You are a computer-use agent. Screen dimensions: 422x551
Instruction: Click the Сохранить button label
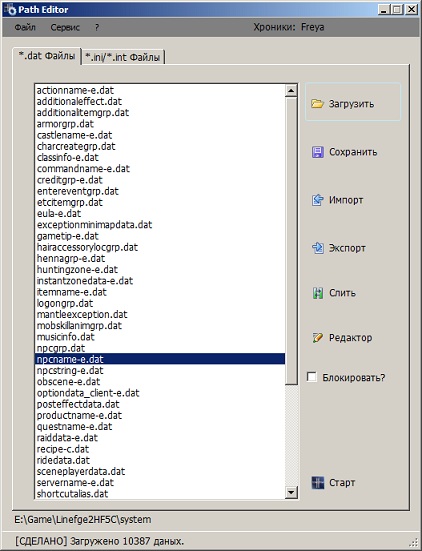pos(353,152)
